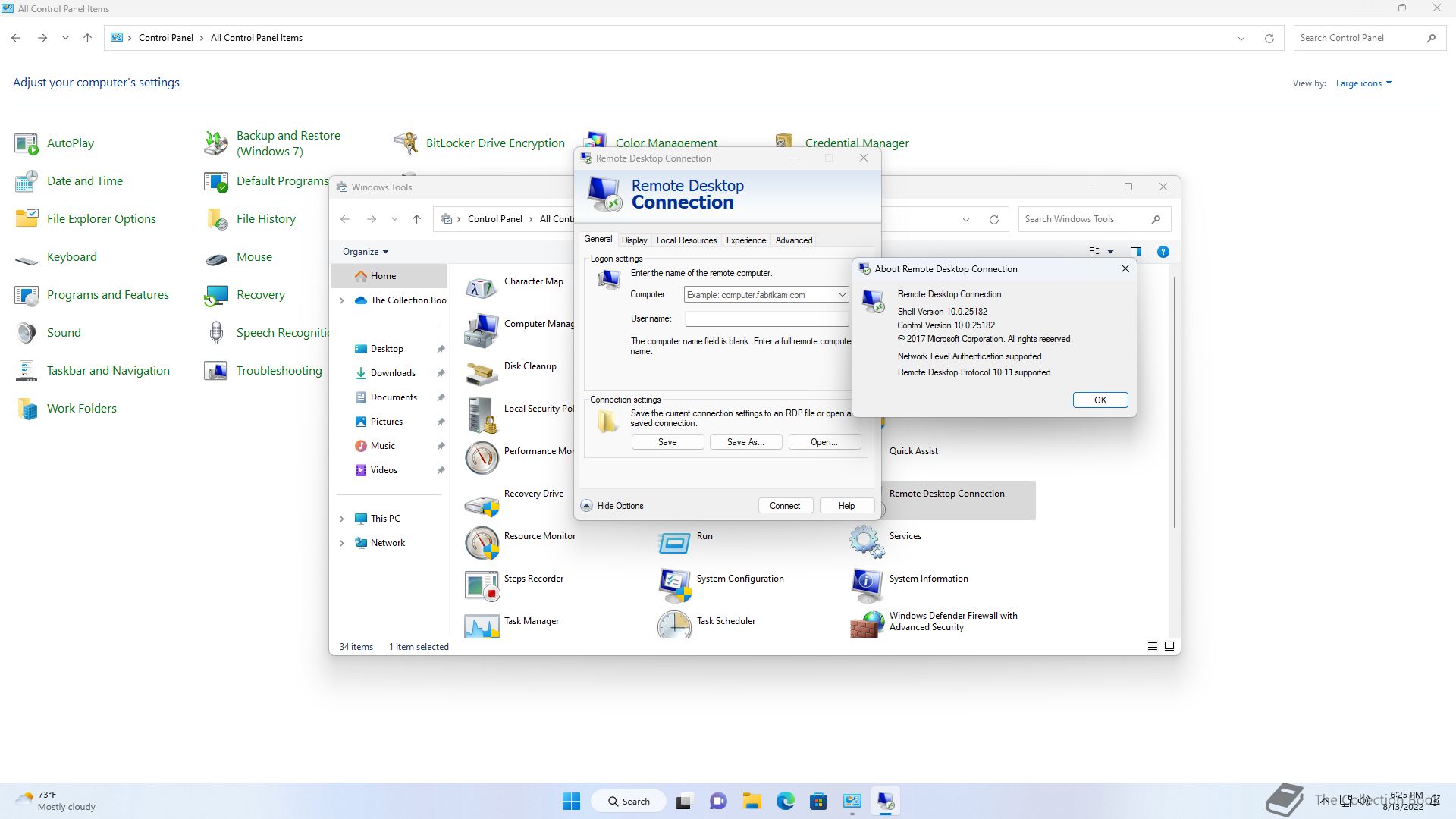Image resolution: width=1456 pixels, height=819 pixels.
Task: Open Date and Time icon
Action: [x=27, y=181]
